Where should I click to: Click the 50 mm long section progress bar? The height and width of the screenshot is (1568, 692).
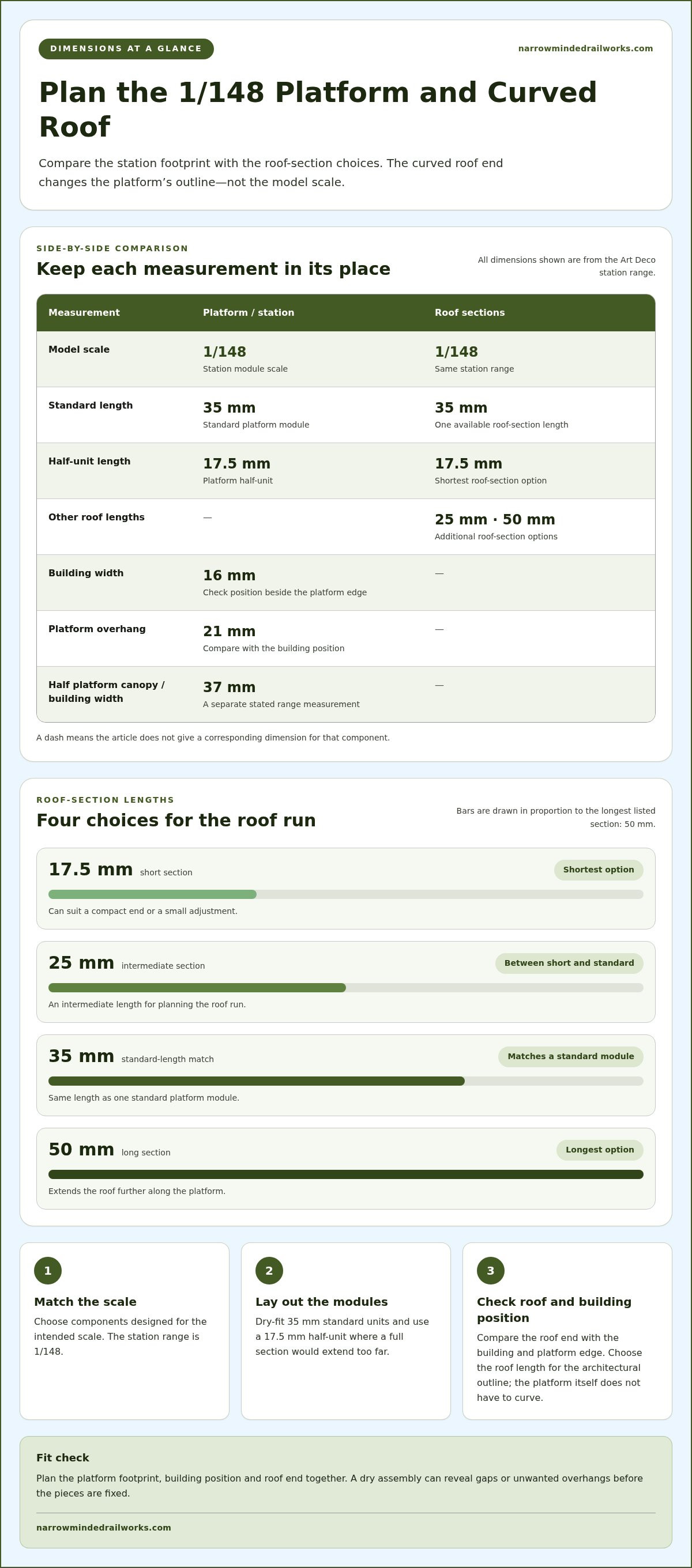coord(346,1174)
